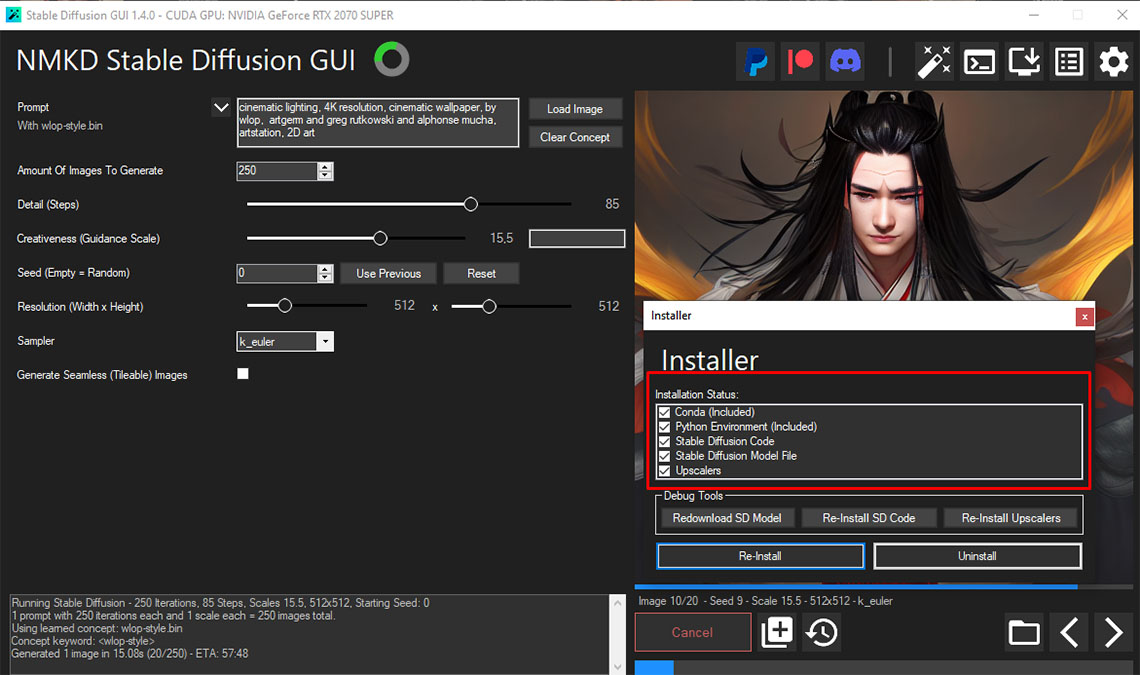Click the green loading spinner icon

[392, 60]
